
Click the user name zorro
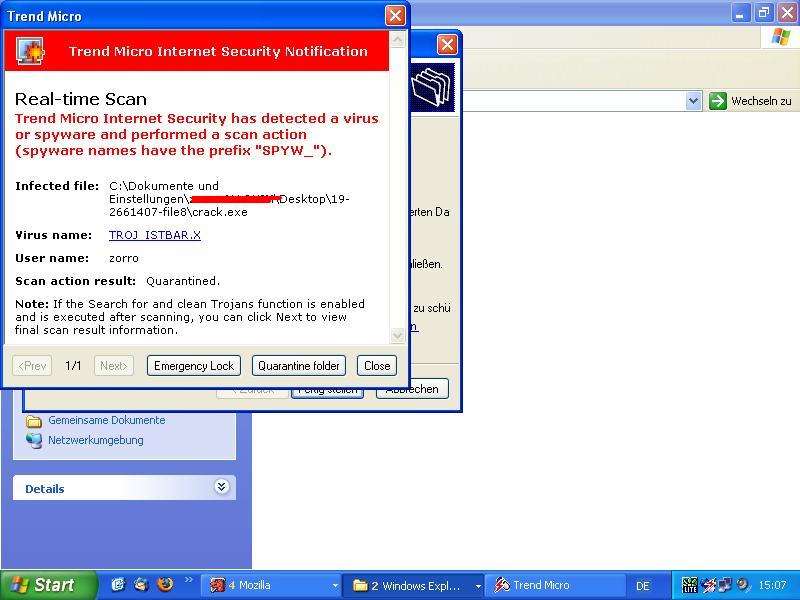tap(124, 258)
